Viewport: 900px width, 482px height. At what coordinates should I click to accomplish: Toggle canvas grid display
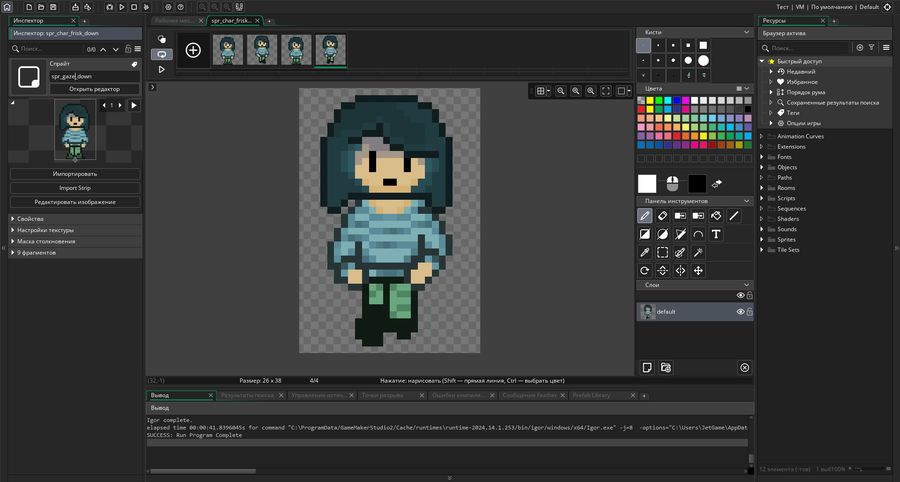click(x=540, y=91)
